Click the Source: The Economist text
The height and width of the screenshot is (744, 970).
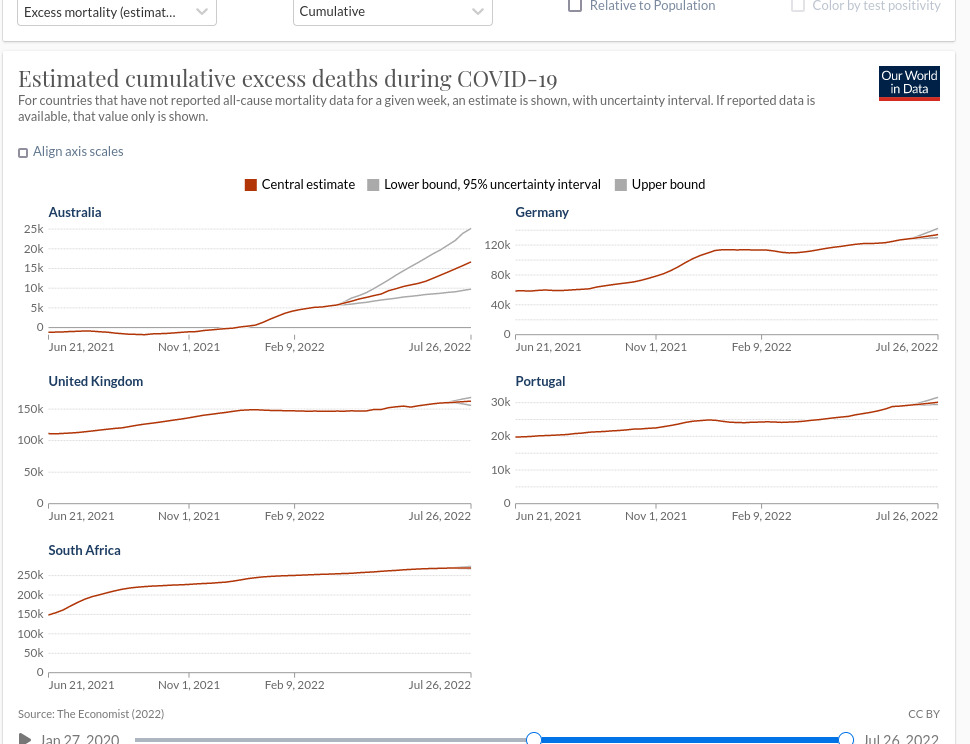pyautogui.click(x=91, y=714)
